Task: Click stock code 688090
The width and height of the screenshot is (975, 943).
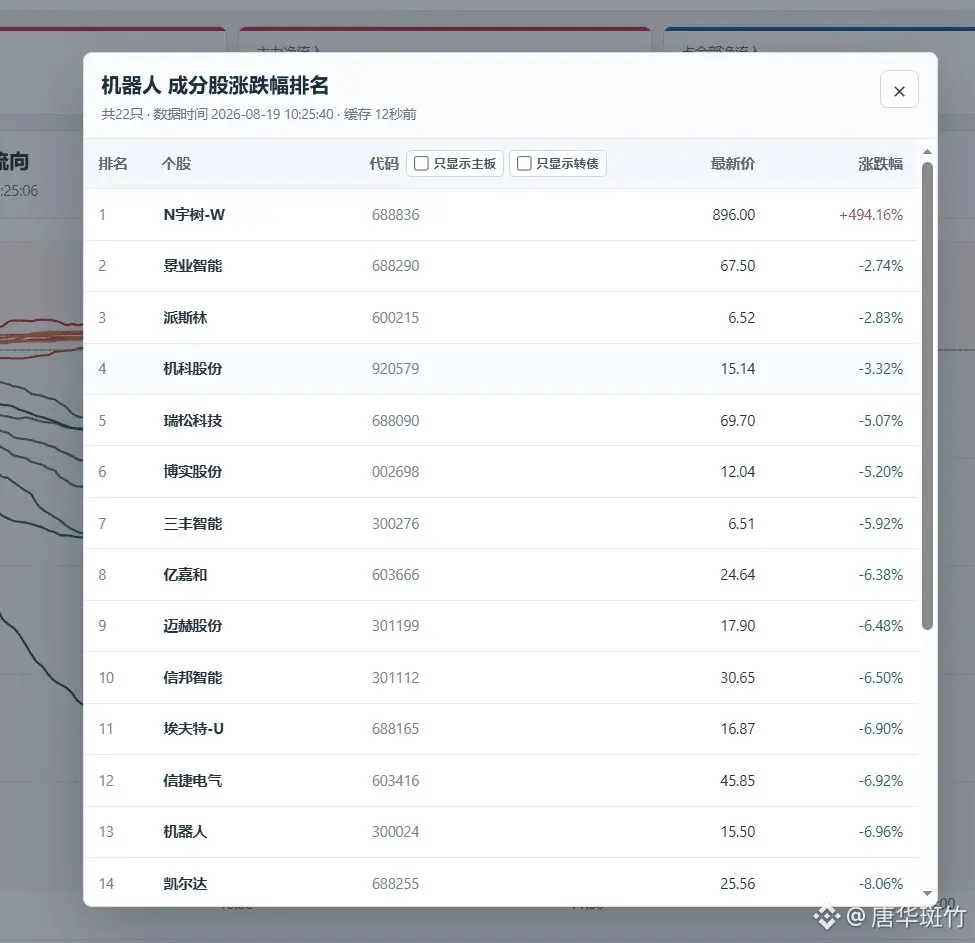Action: (395, 421)
